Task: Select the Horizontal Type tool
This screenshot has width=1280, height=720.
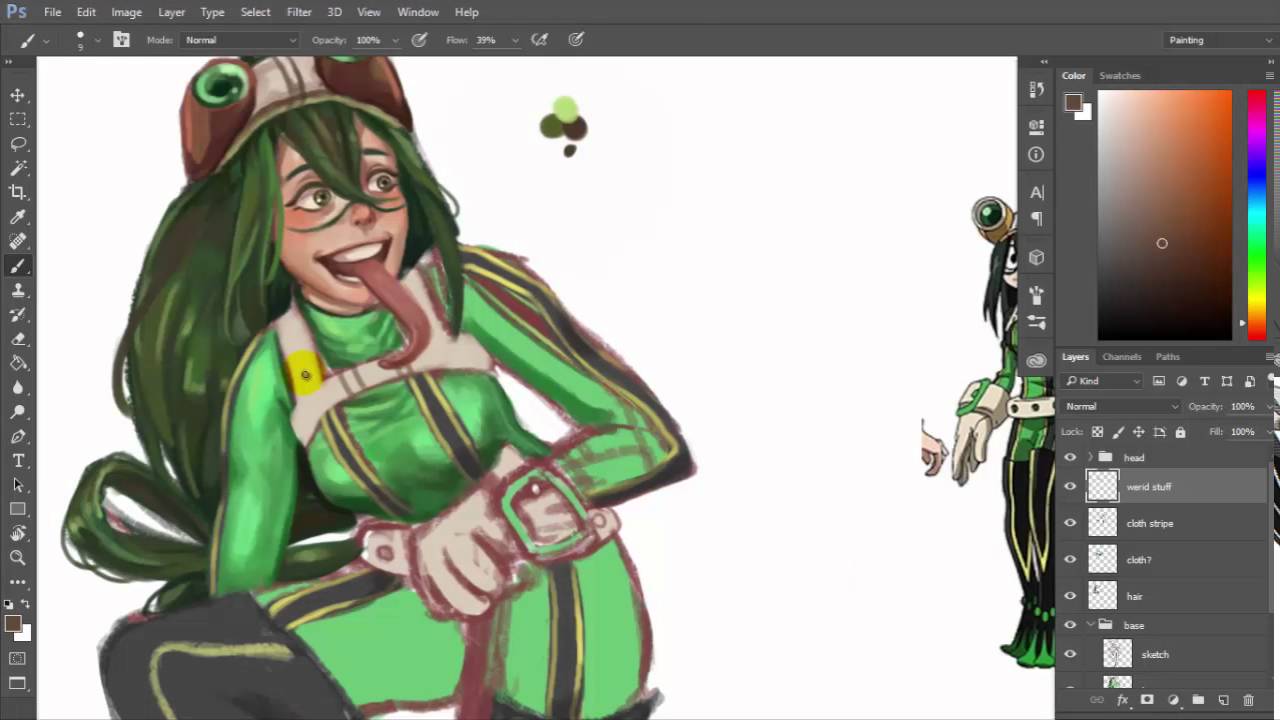Action: 18,461
